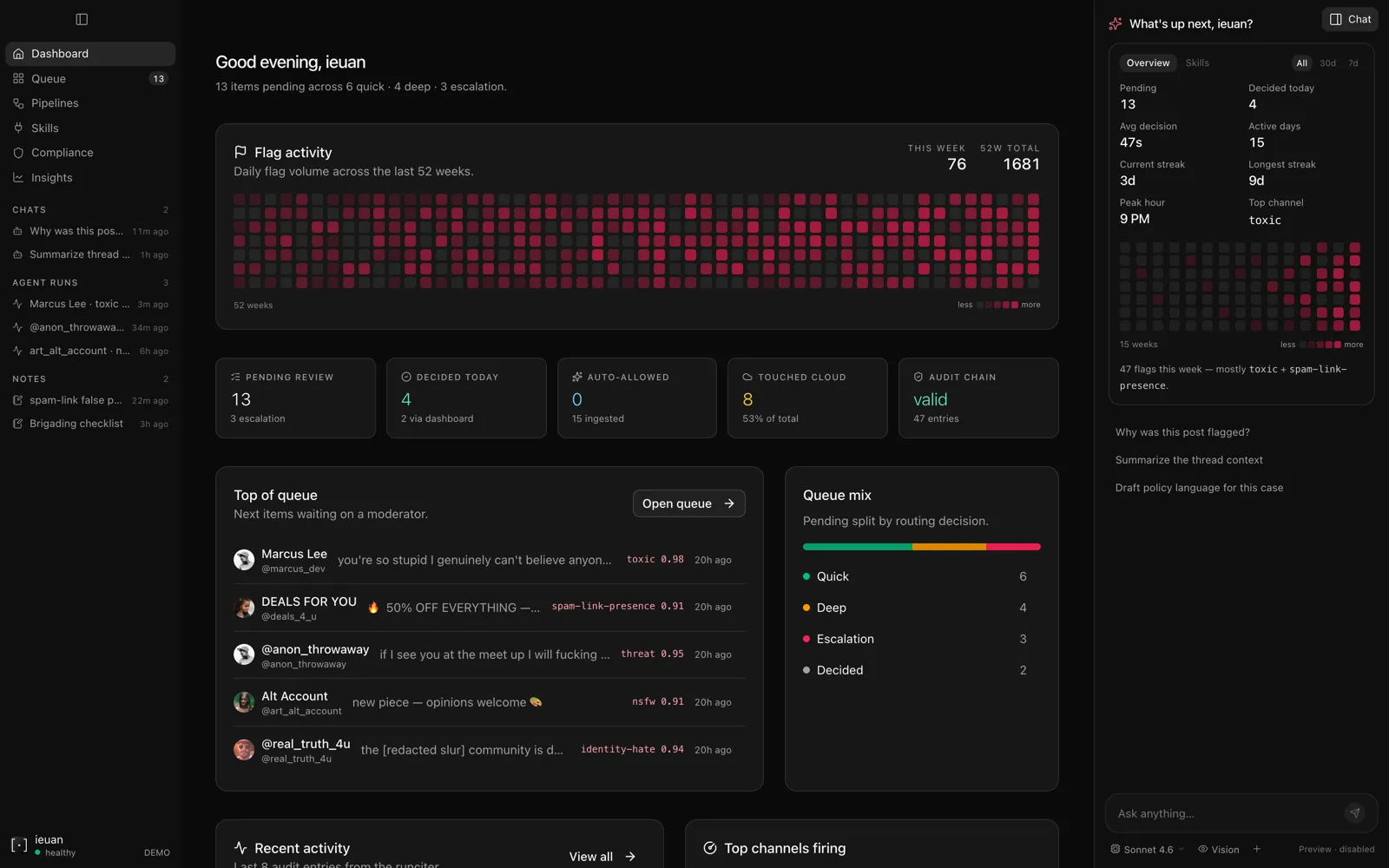Click the plus icon beside Vision
Image resolution: width=1389 pixels, height=868 pixels.
point(1256,849)
